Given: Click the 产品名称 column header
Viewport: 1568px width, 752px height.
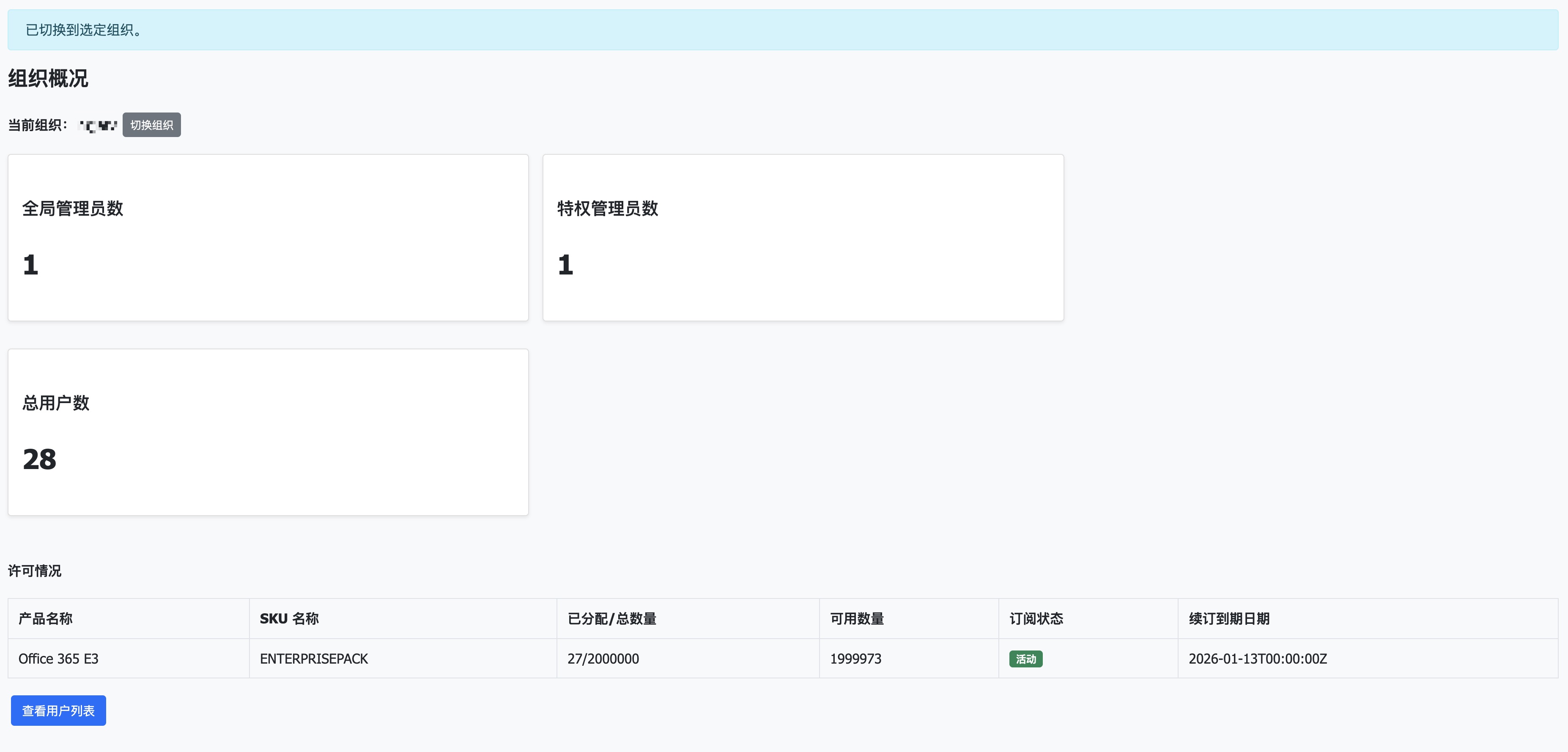Looking at the screenshot, I should click(46, 619).
